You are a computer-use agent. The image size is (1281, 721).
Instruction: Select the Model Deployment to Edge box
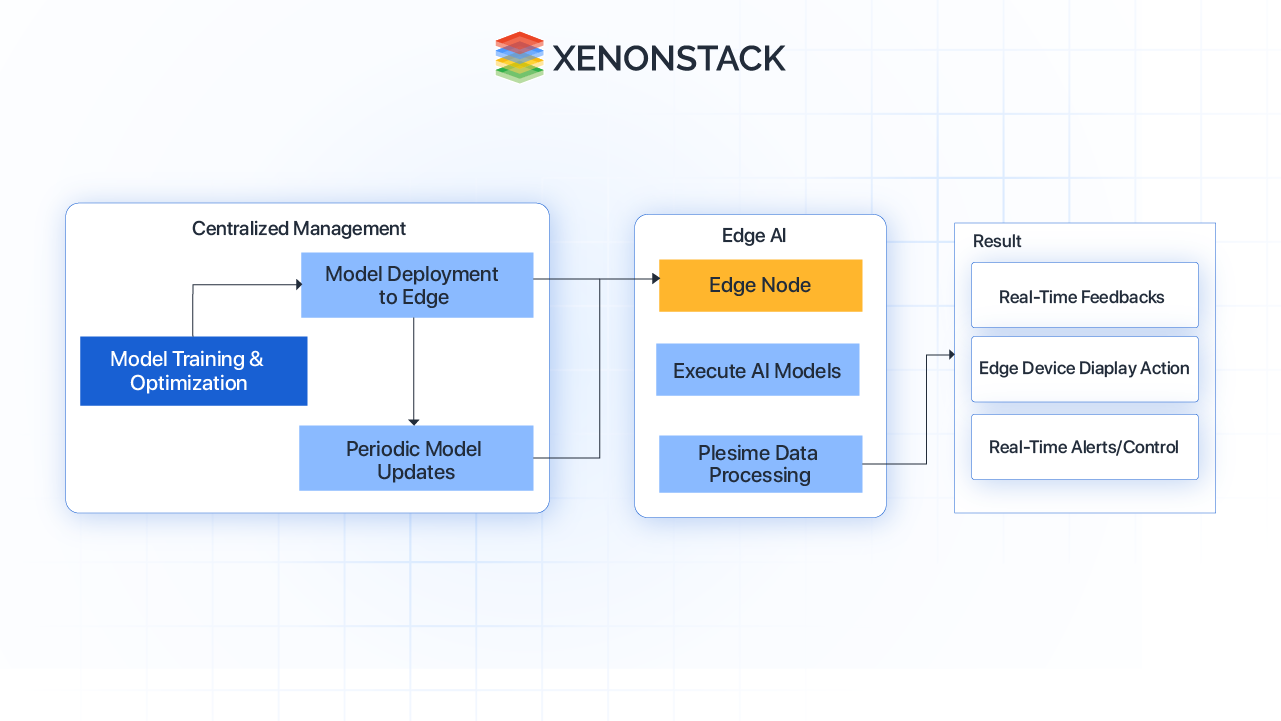point(416,285)
